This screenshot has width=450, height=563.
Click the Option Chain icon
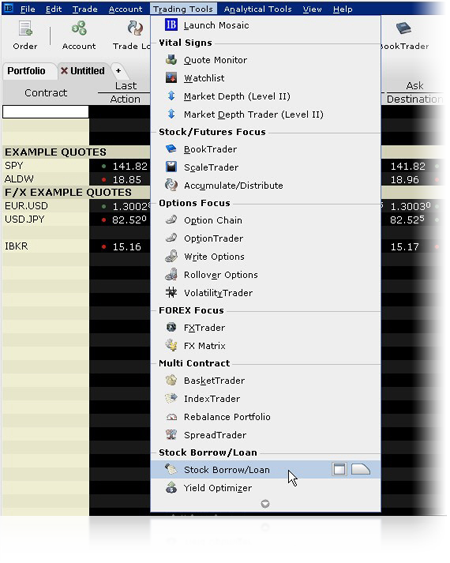point(171,219)
